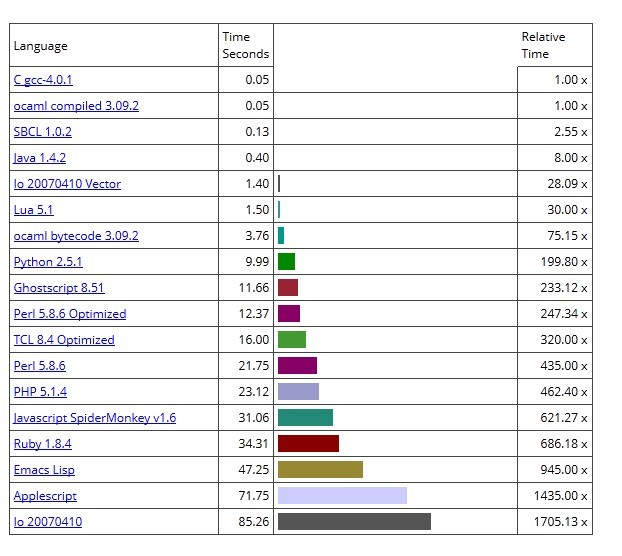Follow the PHP 5.1.4 link

40,392
